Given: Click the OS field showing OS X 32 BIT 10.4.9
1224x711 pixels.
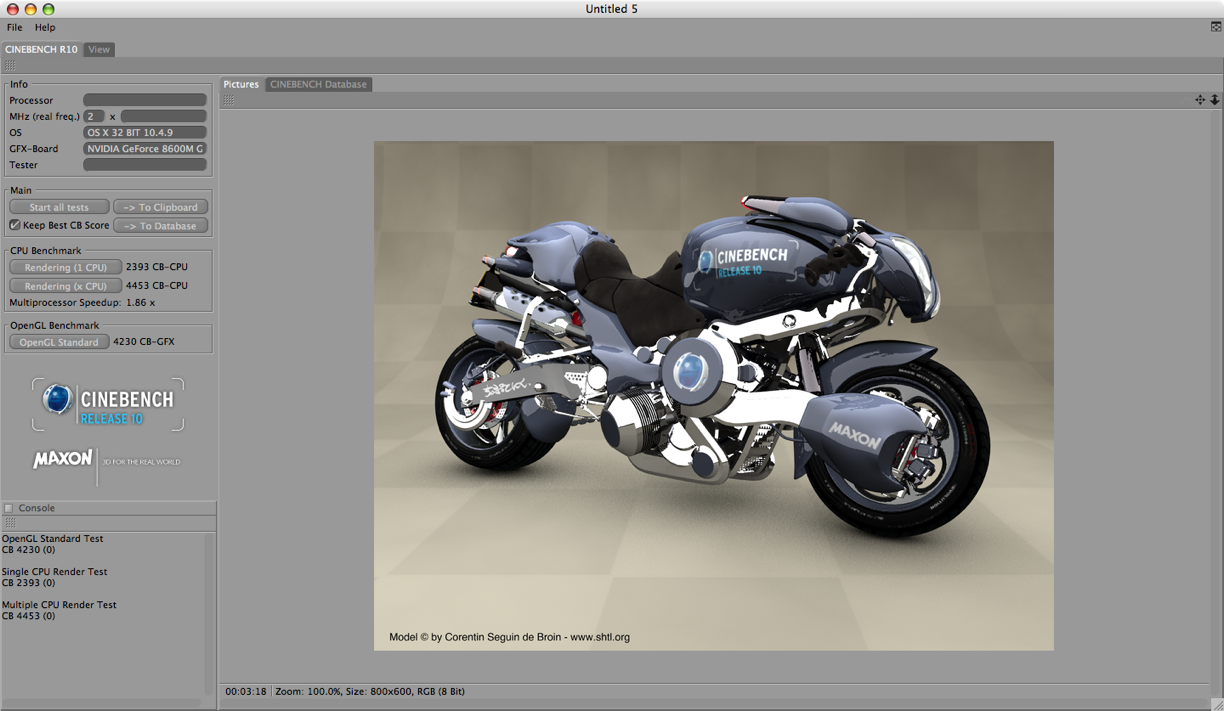Looking at the screenshot, I should tap(145, 132).
